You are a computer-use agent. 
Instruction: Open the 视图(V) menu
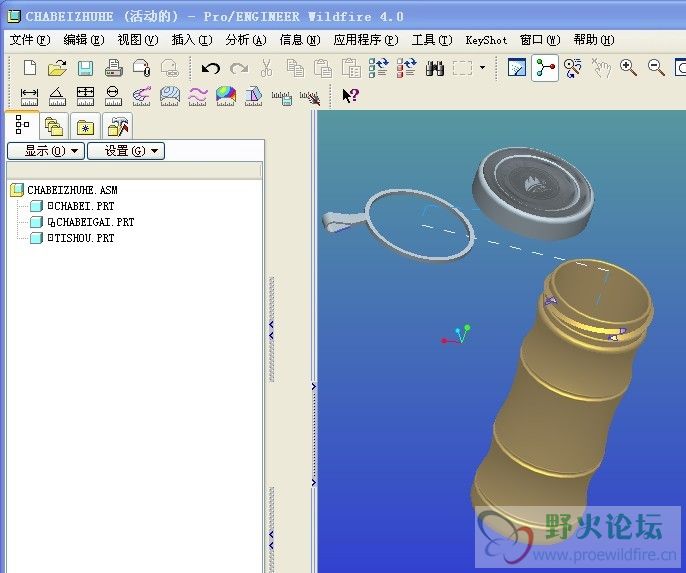point(138,40)
